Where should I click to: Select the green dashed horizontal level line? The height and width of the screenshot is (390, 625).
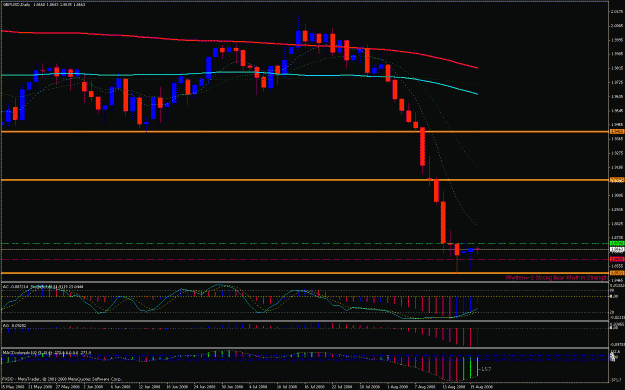pyautogui.click(x=305, y=243)
